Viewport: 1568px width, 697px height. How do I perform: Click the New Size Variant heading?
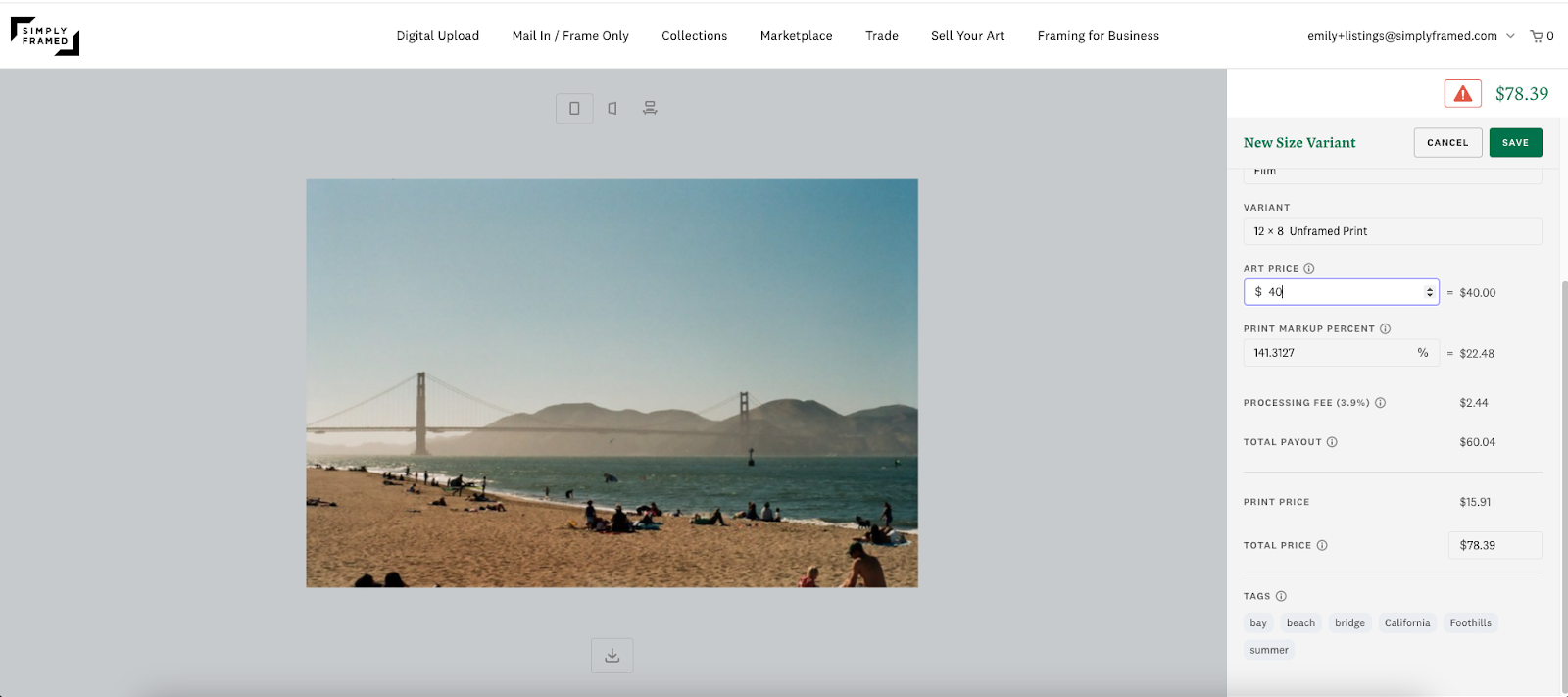click(1299, 143)
